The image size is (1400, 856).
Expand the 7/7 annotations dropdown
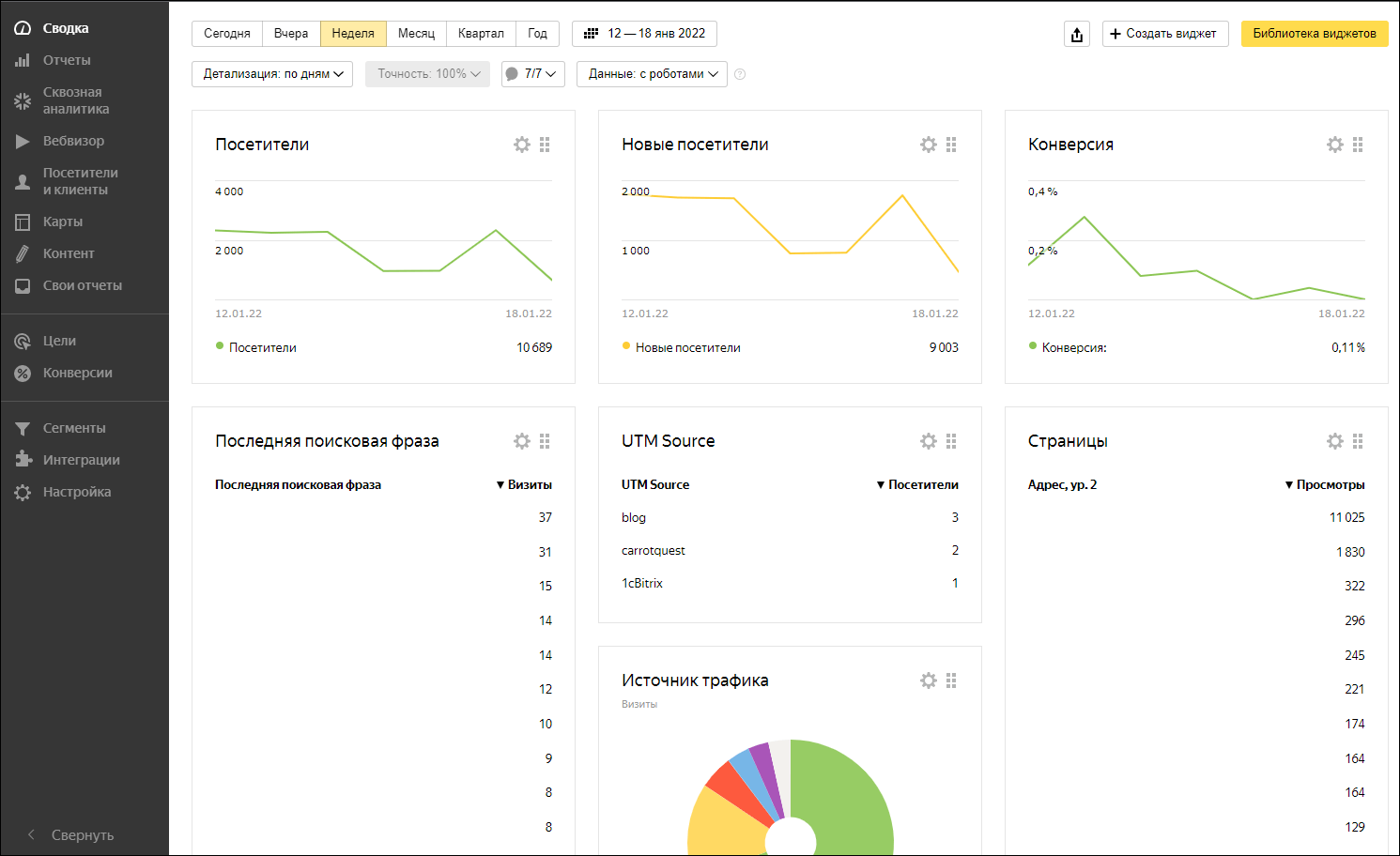coord(532,74)
